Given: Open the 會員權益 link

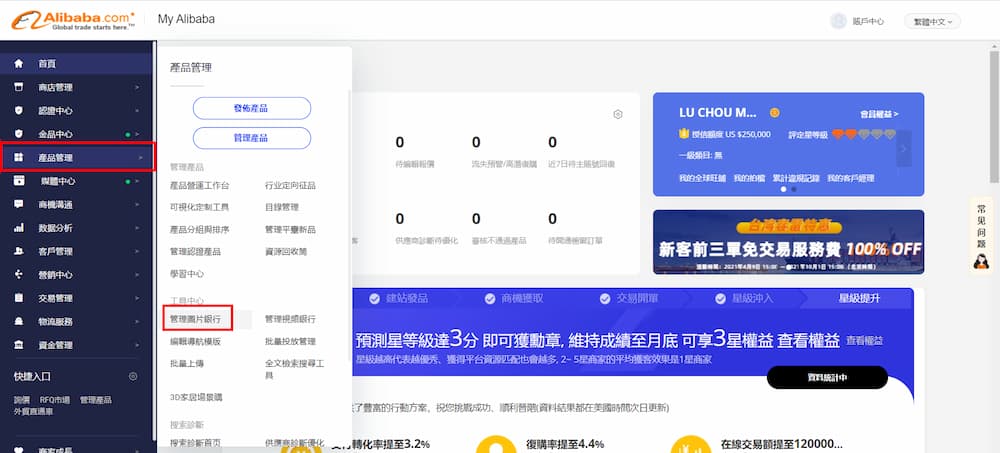Looking at the screenshot, I should (879, 114).
